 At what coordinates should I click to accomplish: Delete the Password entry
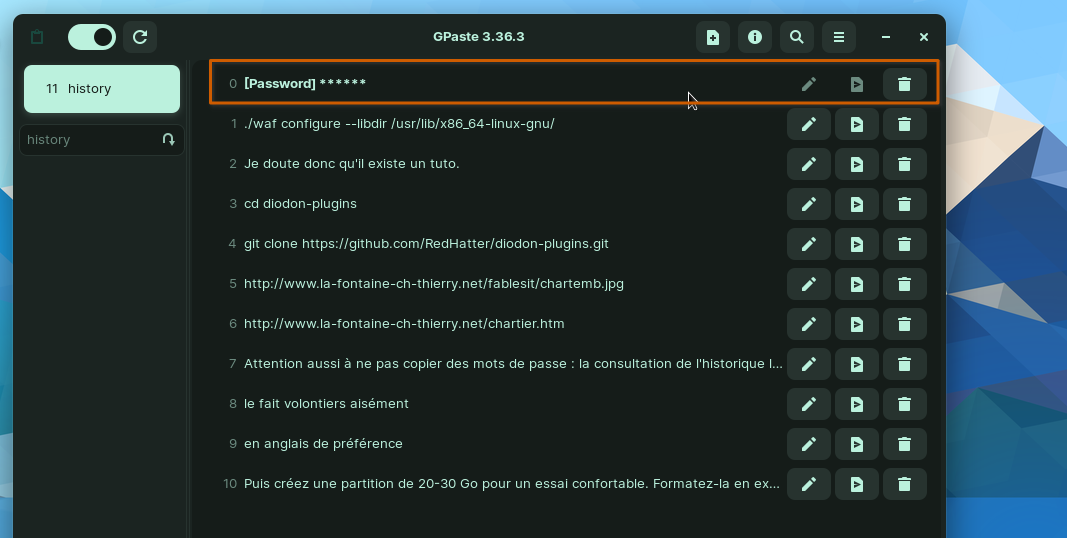pos(905,84)
